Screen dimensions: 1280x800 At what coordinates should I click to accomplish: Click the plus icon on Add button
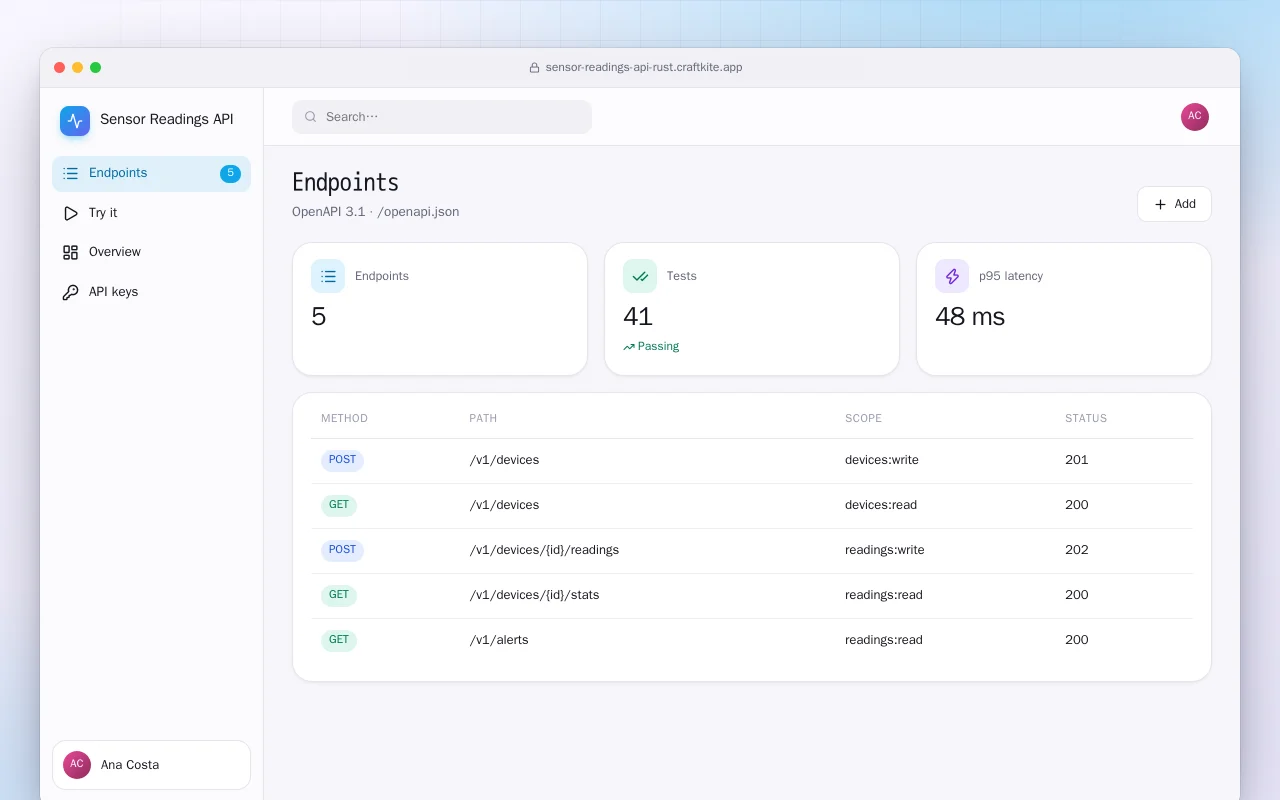(1160, 204)
